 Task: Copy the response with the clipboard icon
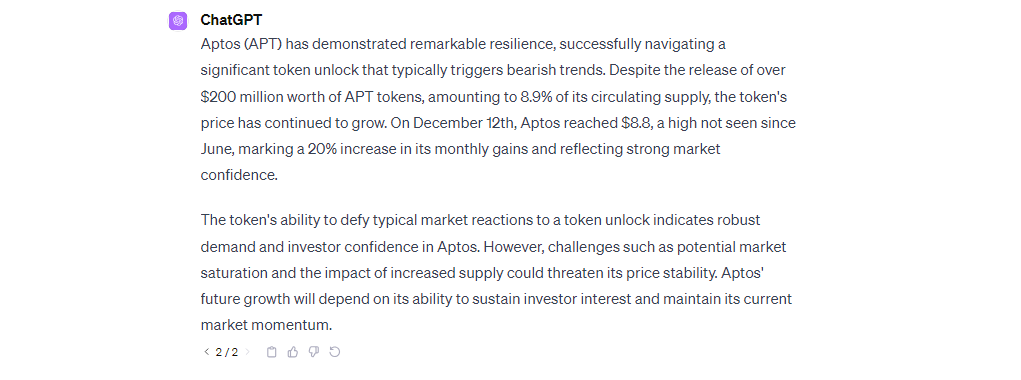pyautogui.click(x=272, y=352)
